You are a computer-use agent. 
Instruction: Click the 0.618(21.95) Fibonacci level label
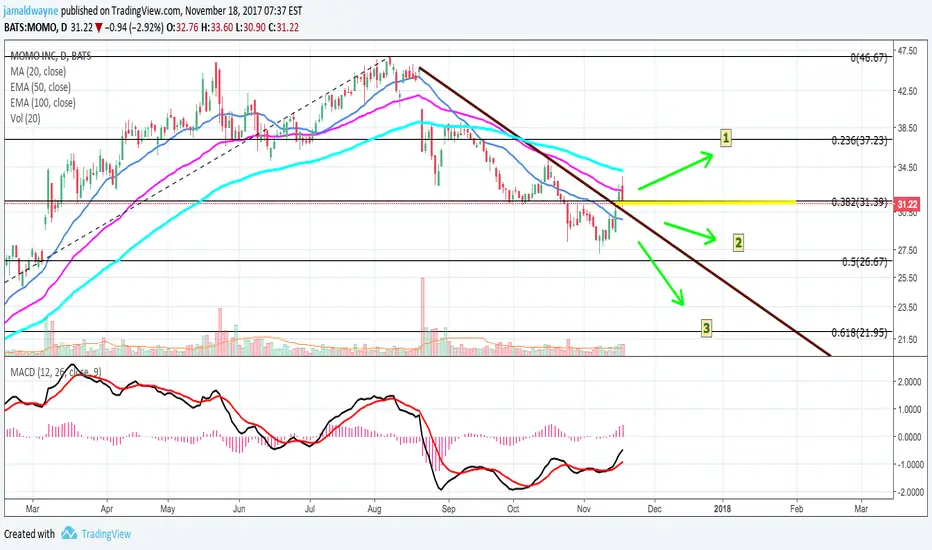click(x=859, y=333)
